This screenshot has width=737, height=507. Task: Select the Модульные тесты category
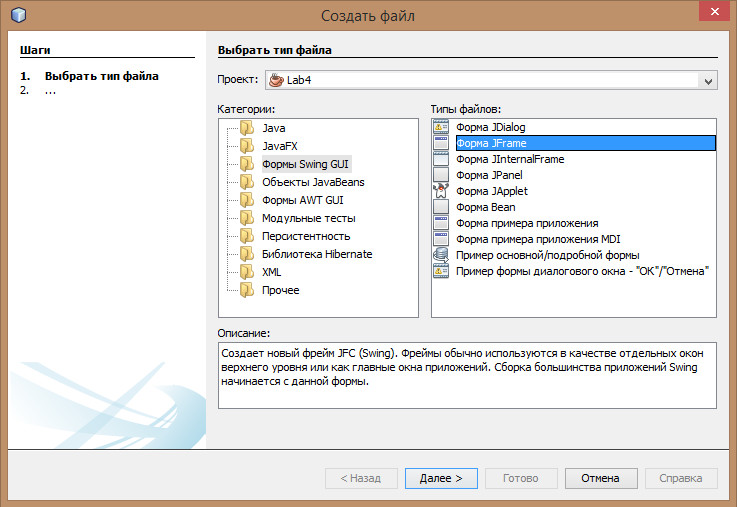pos(308,218)
